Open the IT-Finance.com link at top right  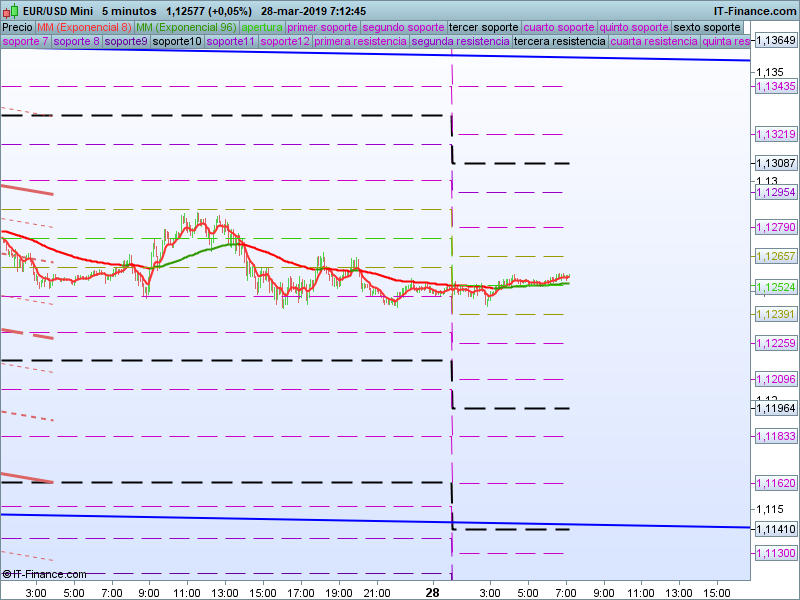click(x=755, y=10)
